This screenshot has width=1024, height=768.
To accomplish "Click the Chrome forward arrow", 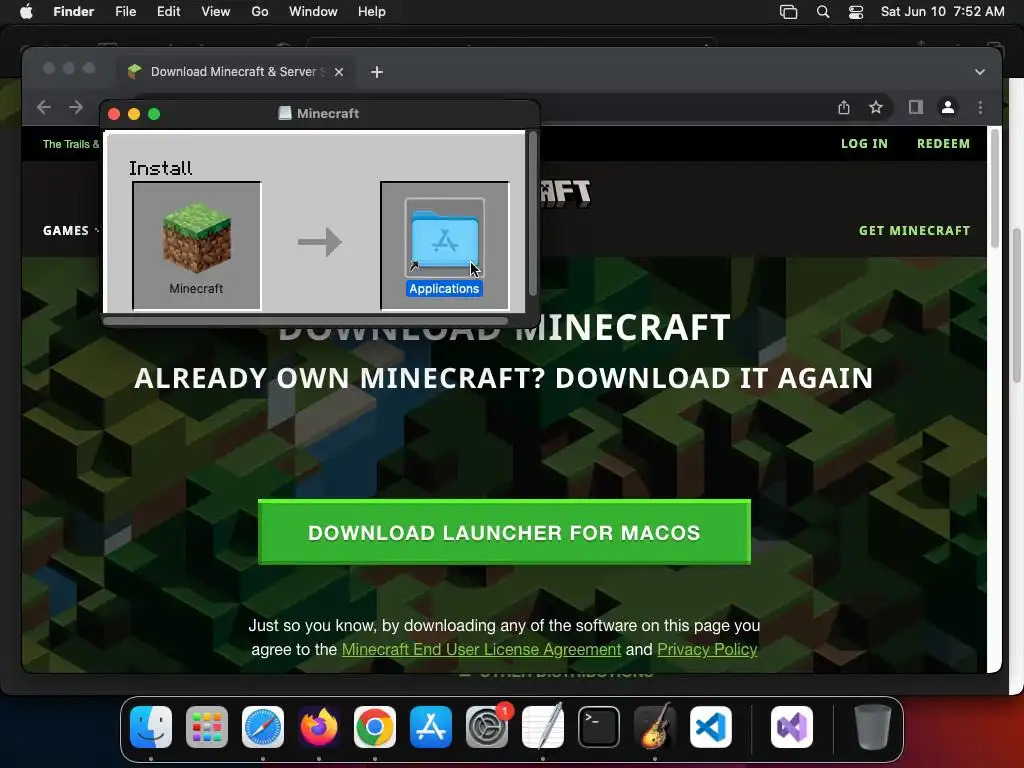I will click(x=76, y=107).
